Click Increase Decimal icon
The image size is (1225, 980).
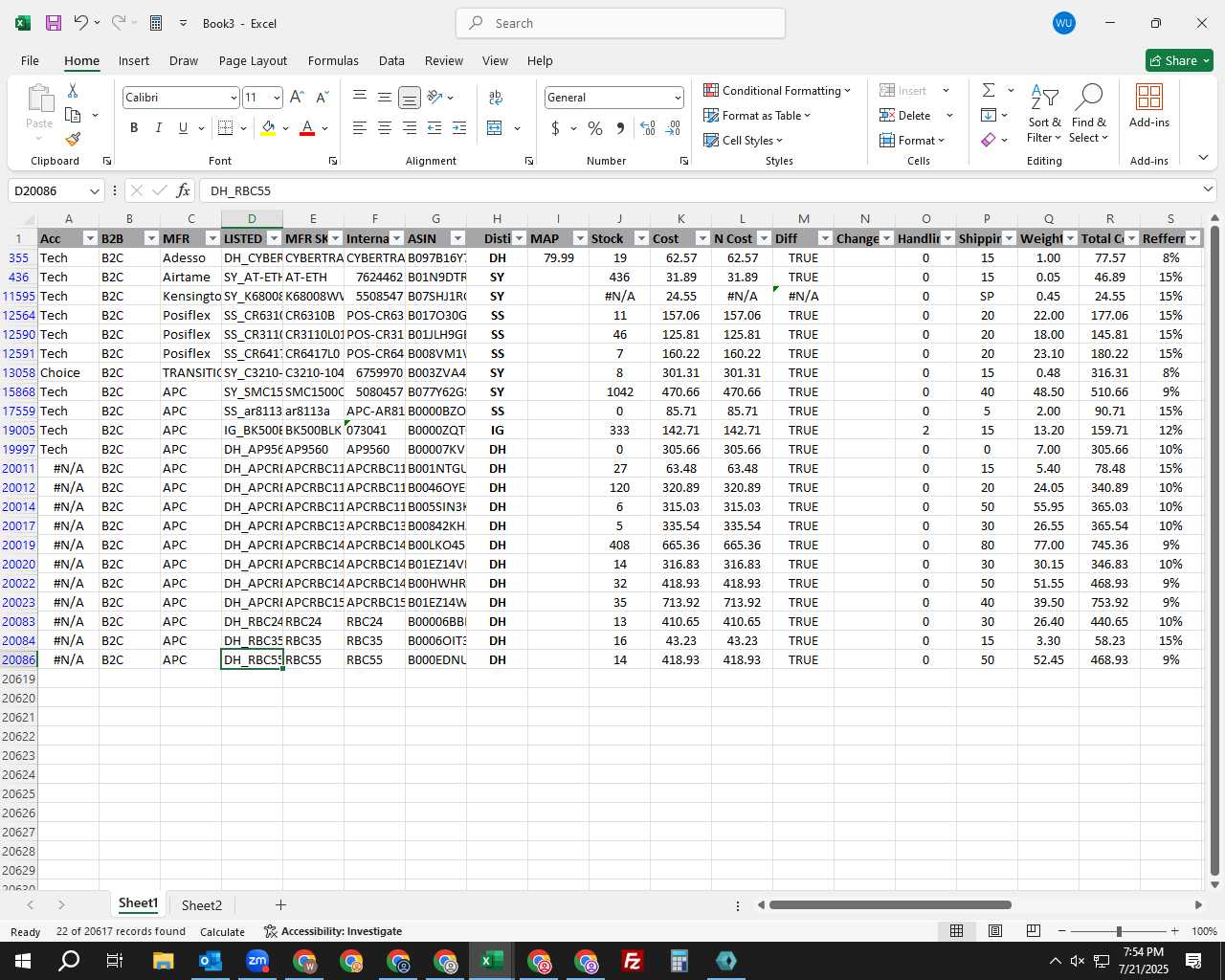[648, 128]
